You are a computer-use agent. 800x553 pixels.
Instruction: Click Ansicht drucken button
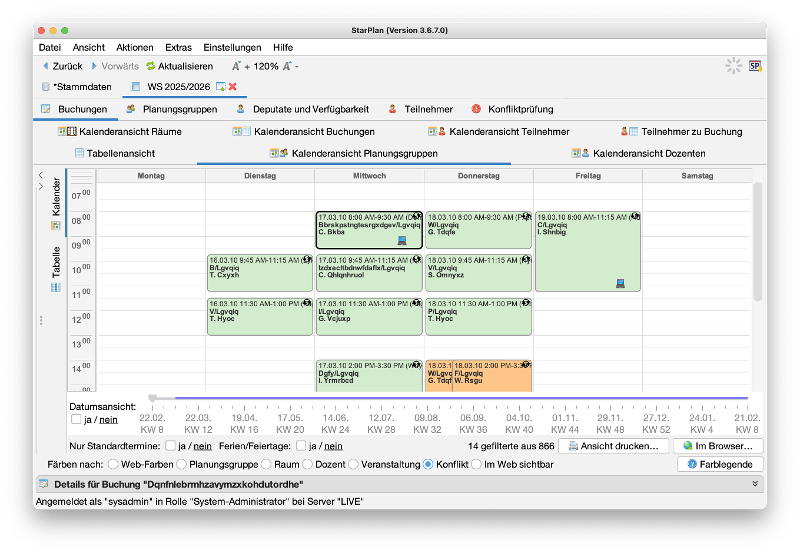click(x=614, y=446)
